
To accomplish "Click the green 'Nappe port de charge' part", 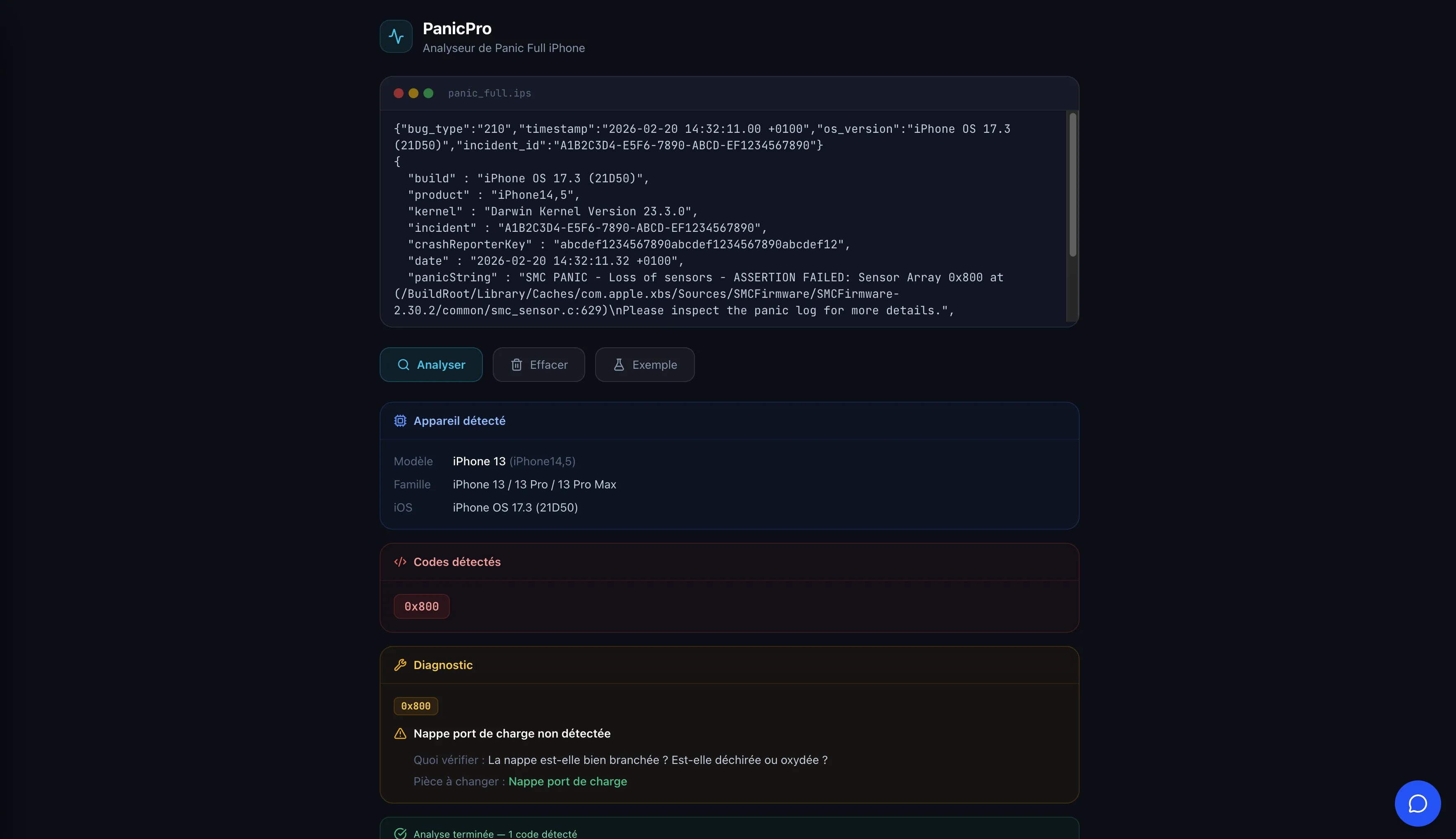I will pos(568,781).
